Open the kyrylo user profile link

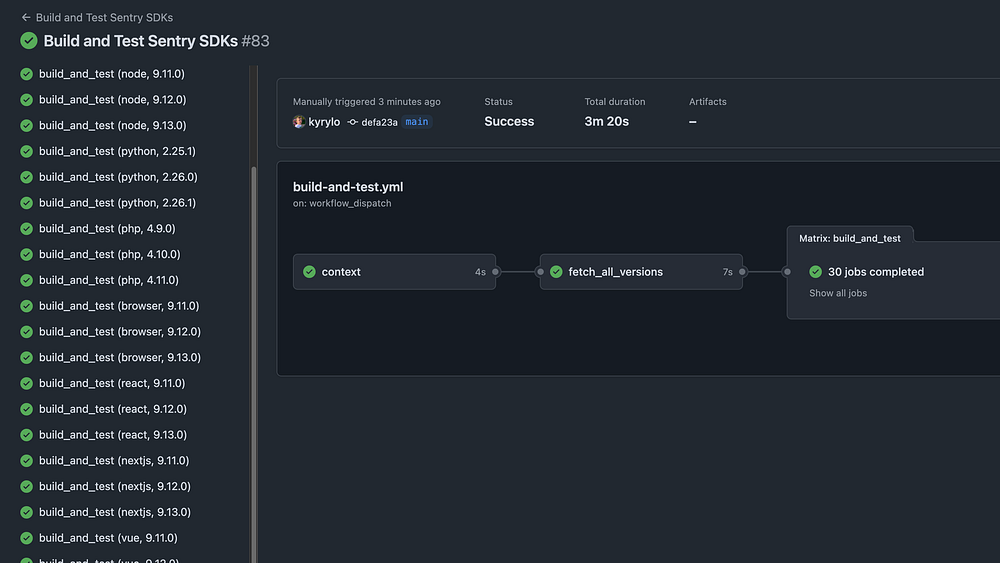(324, 122)
